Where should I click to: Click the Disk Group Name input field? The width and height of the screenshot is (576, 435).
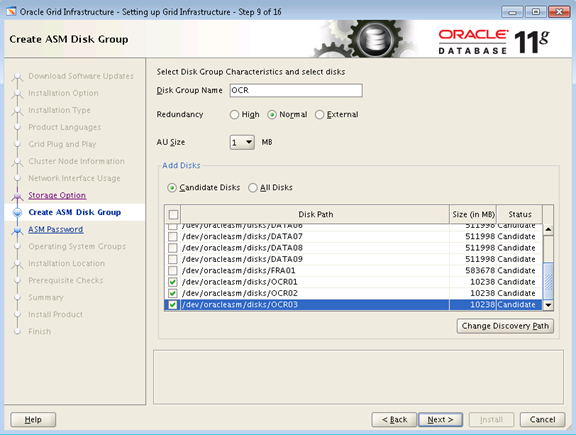(296, 90)
